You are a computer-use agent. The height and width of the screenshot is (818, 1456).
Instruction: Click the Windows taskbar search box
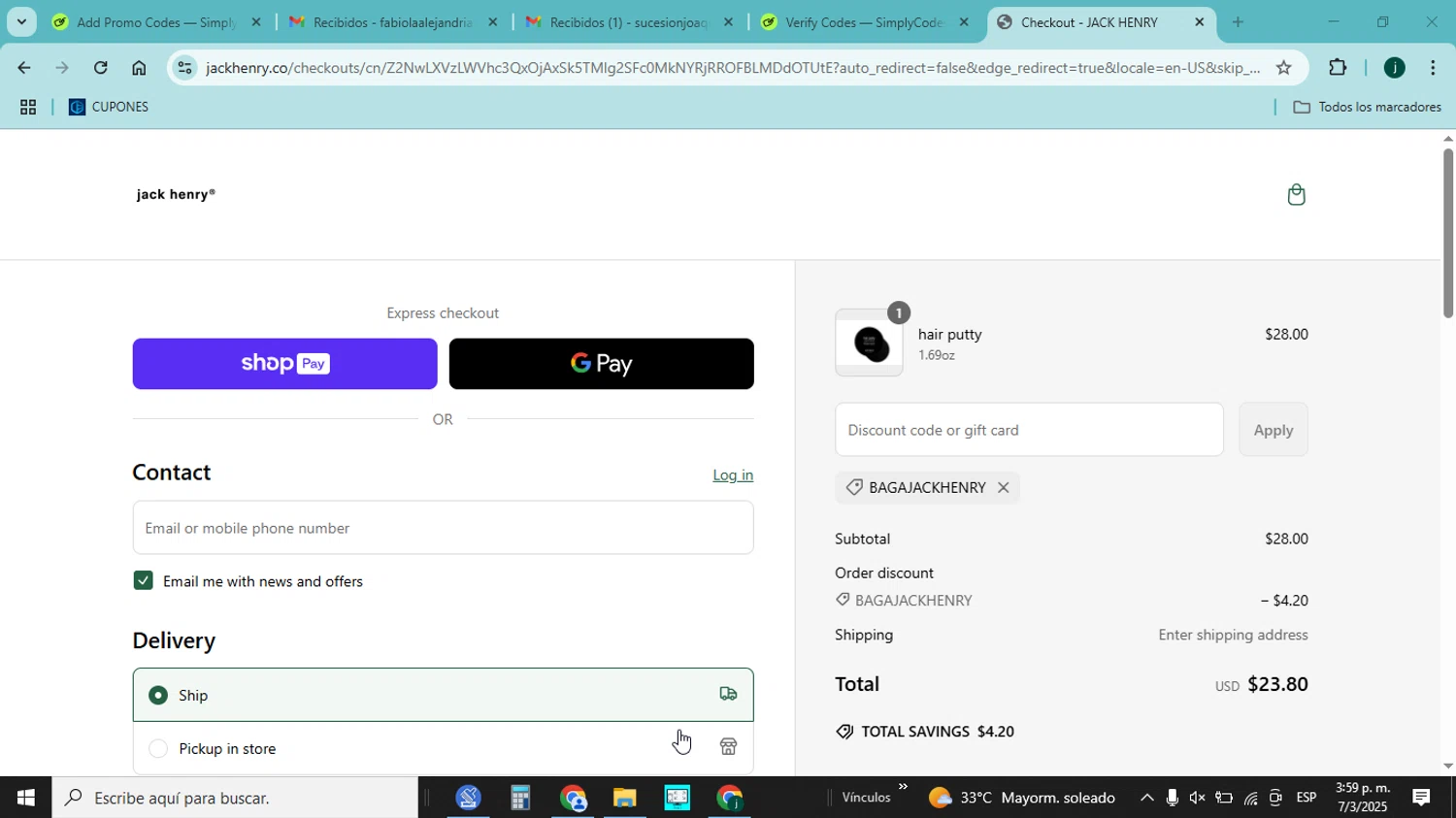(236, 799)
